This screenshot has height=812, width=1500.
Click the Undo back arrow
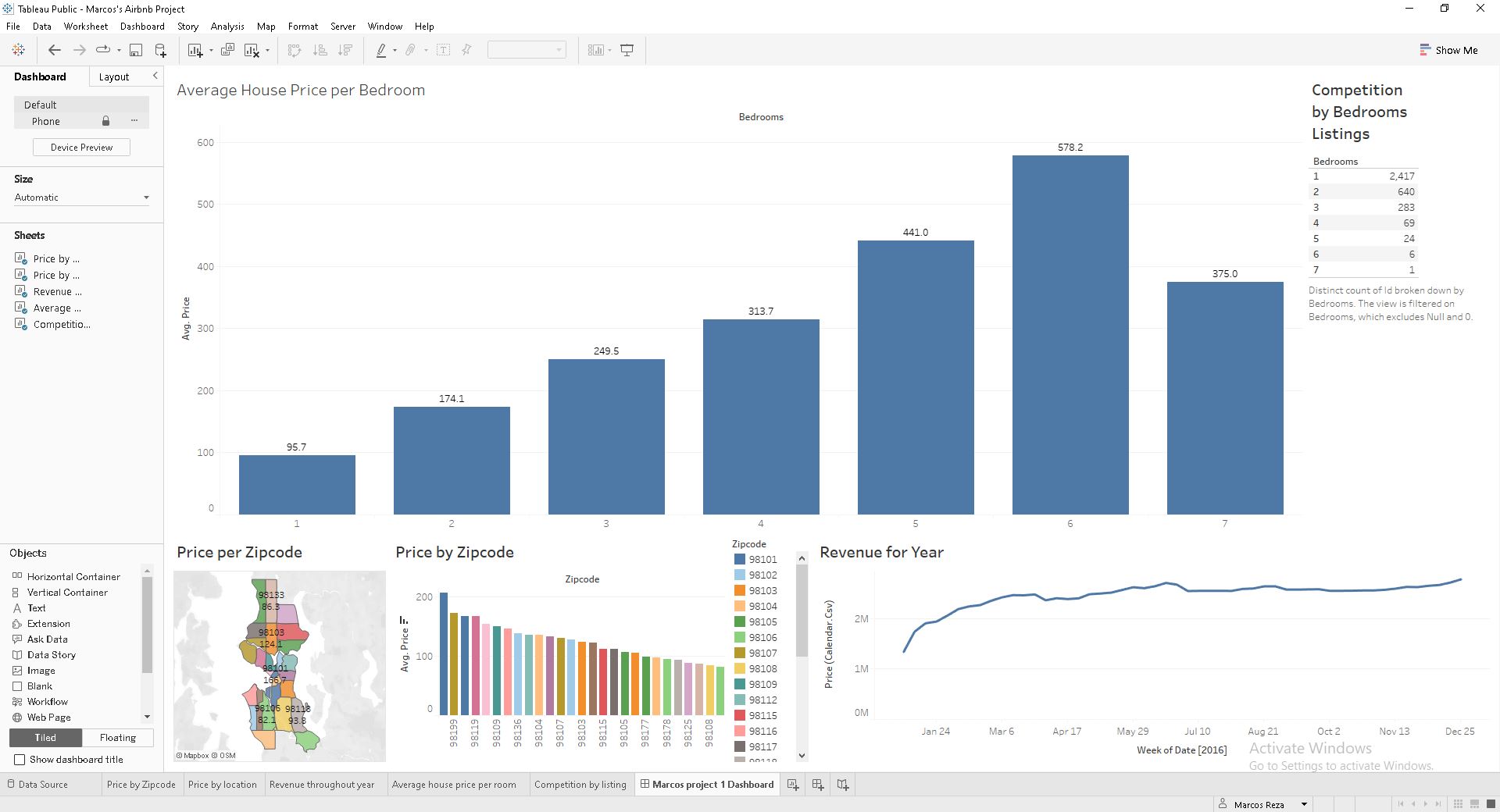54,51
